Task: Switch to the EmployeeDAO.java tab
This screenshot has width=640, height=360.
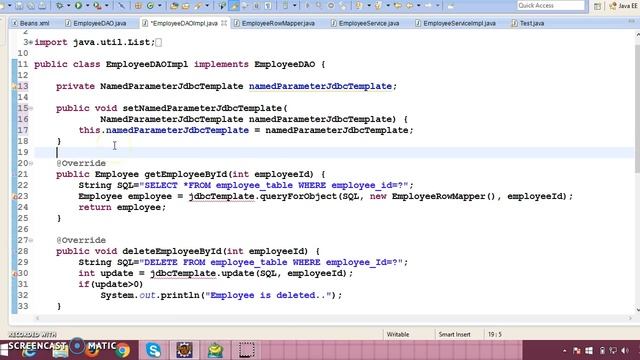Action: coord(96,23)
